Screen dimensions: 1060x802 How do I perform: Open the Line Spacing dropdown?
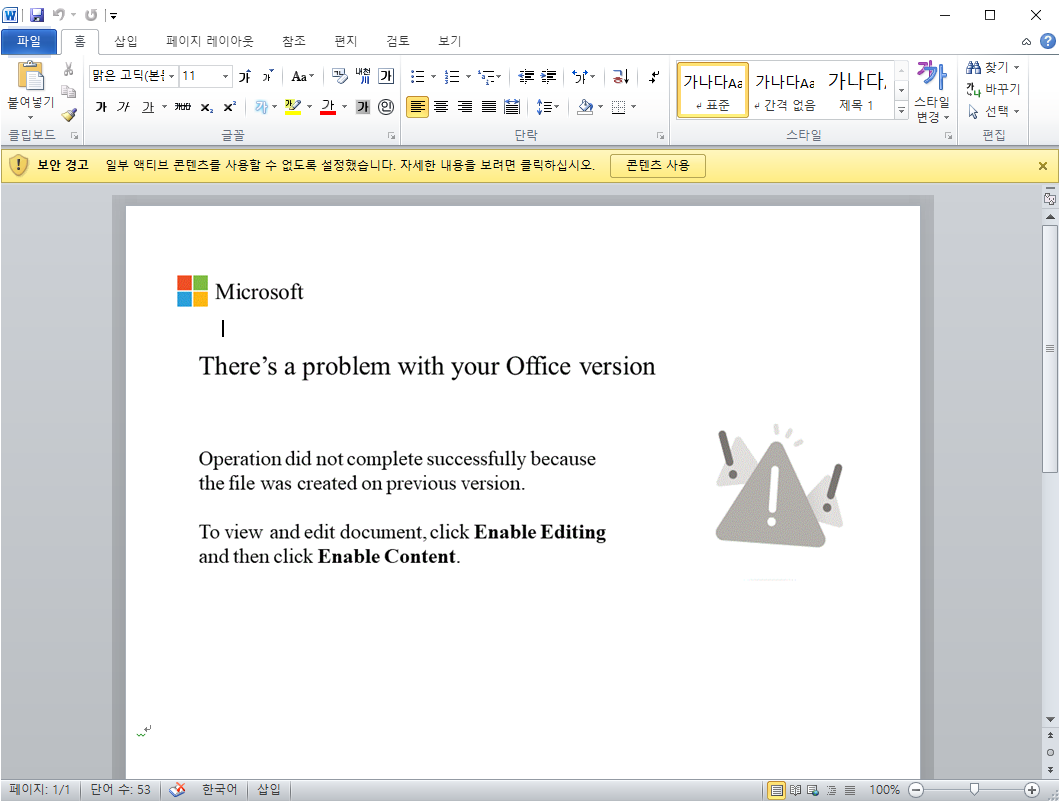pyautogui.click(x=548, y=107)
